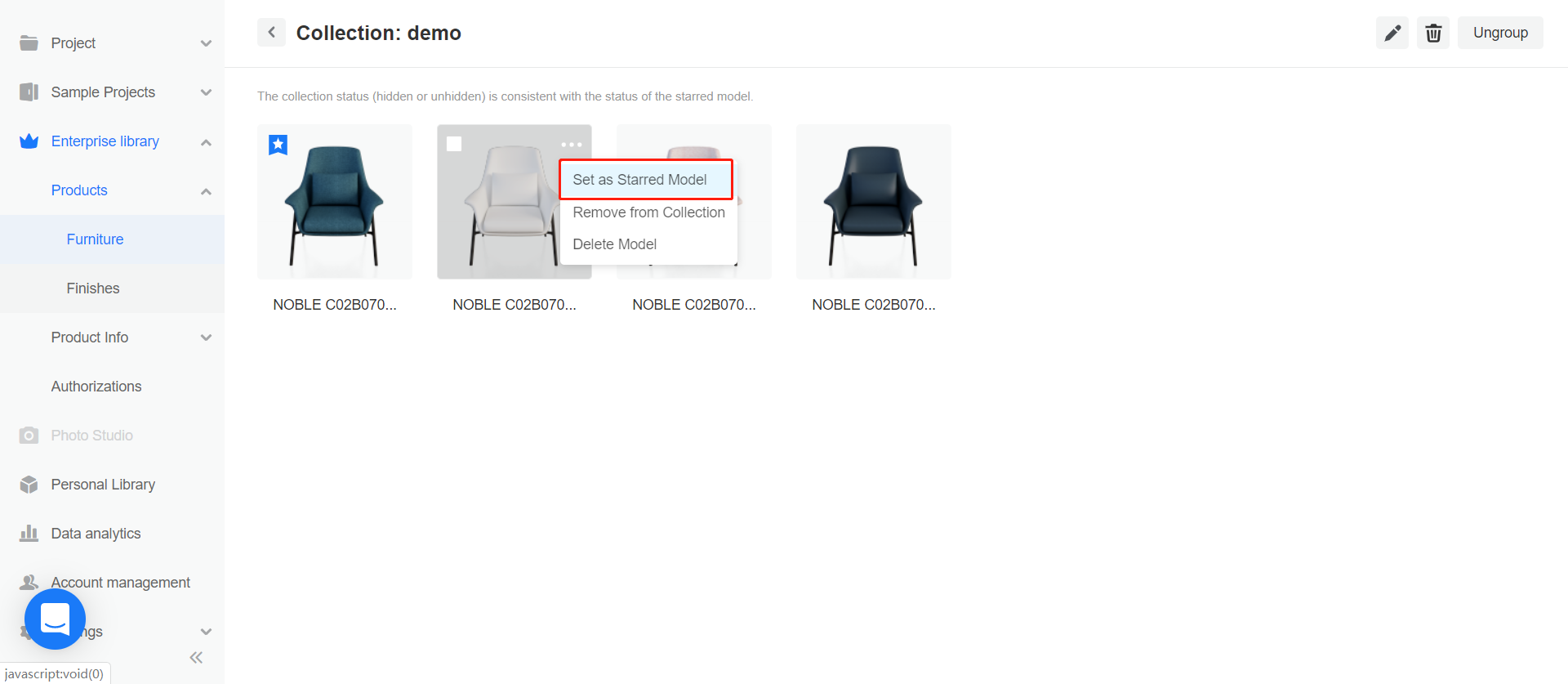Open Personal Library text link
Viewport: 1568px width, 684px height.
103,485
